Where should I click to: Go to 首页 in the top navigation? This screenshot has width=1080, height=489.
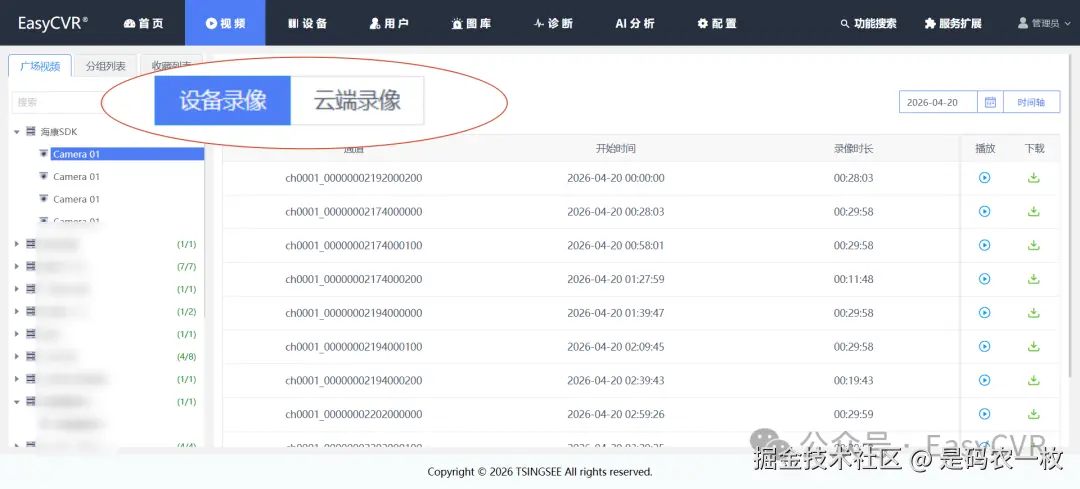click(x=144, y=23)
